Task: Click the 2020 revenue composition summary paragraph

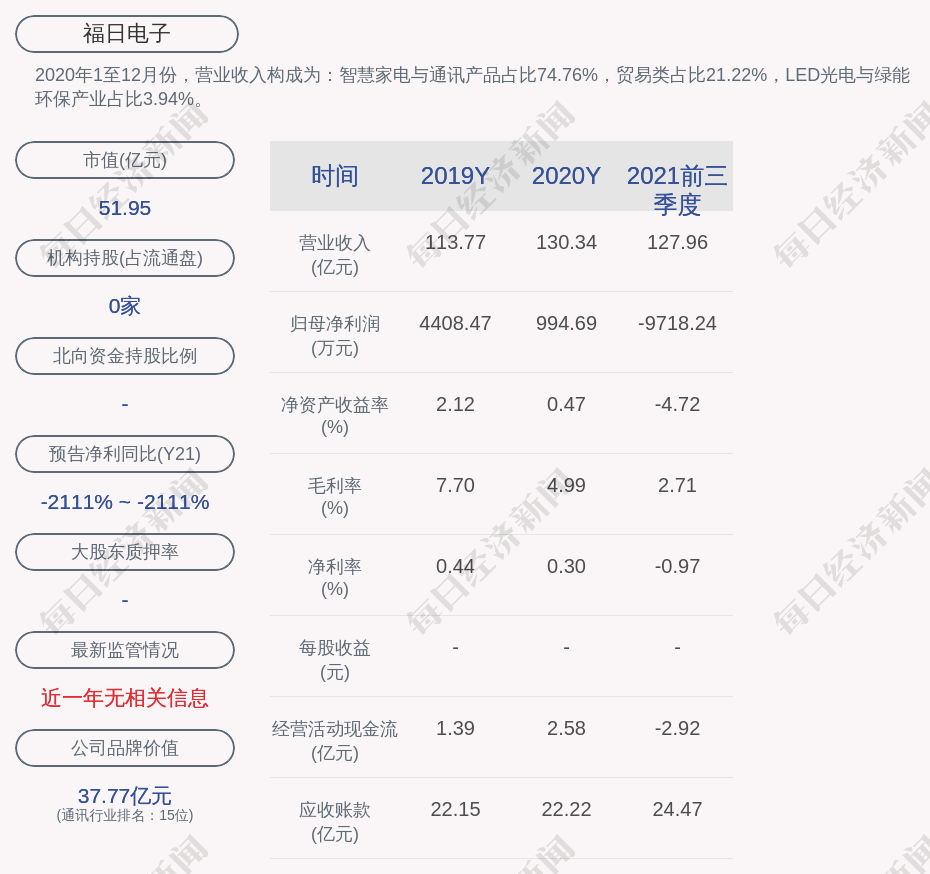Action: click(x=472, y=87)
